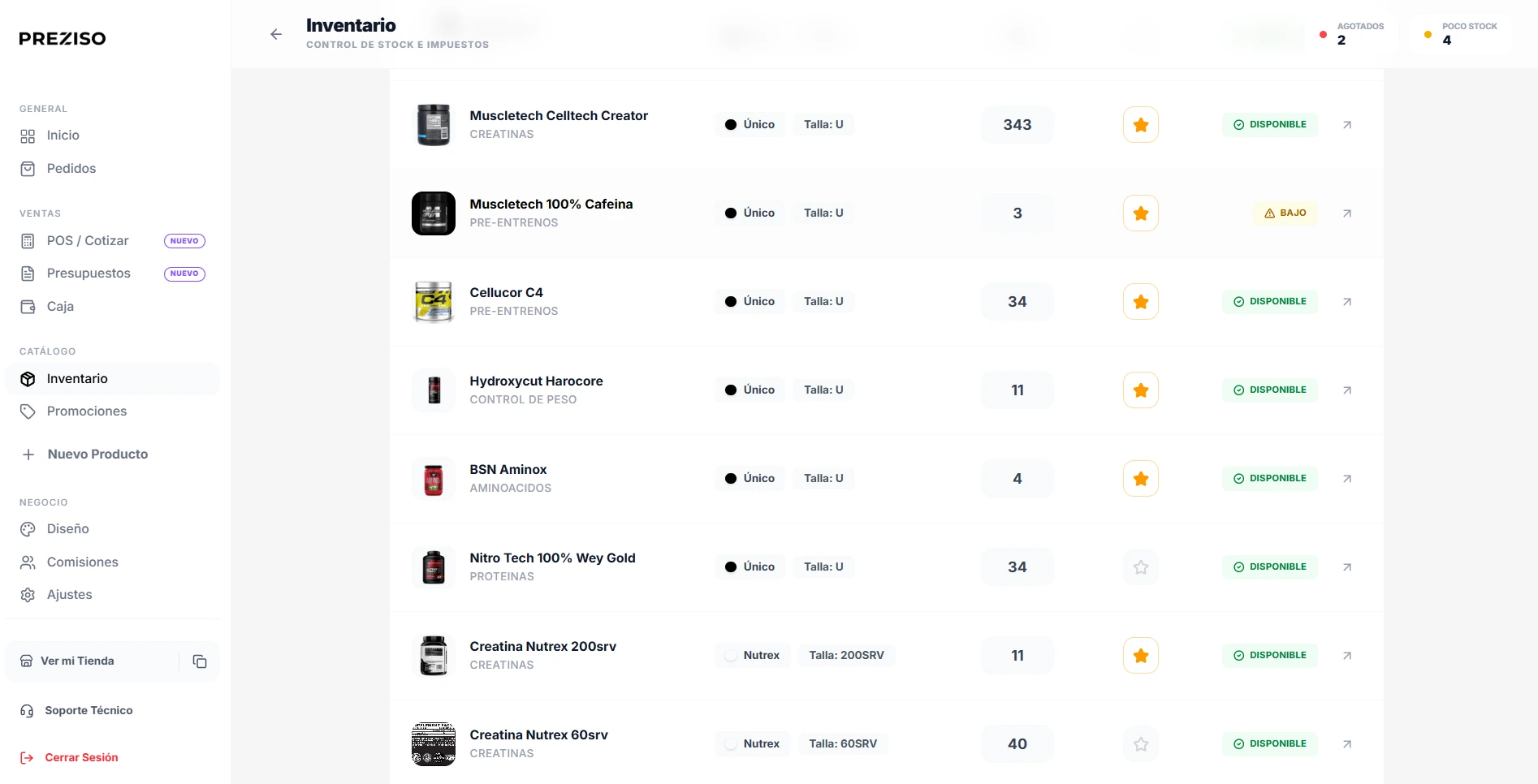Toggle favorite star for Creatina Nutrex 60srv
1538x784 pixels.
(x=1141, y=744)
